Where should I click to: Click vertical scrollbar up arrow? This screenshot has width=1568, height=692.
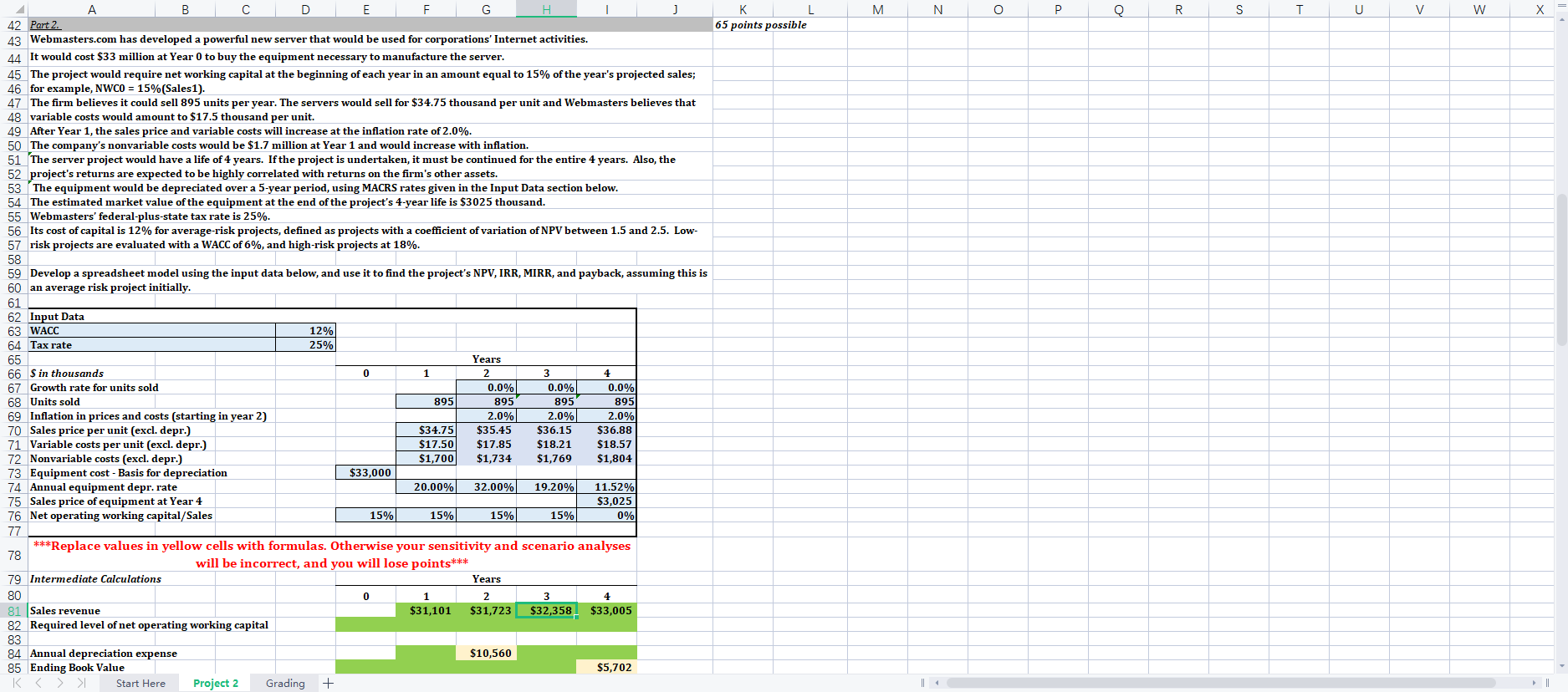pyautogui.click(x=1561, y=18)
